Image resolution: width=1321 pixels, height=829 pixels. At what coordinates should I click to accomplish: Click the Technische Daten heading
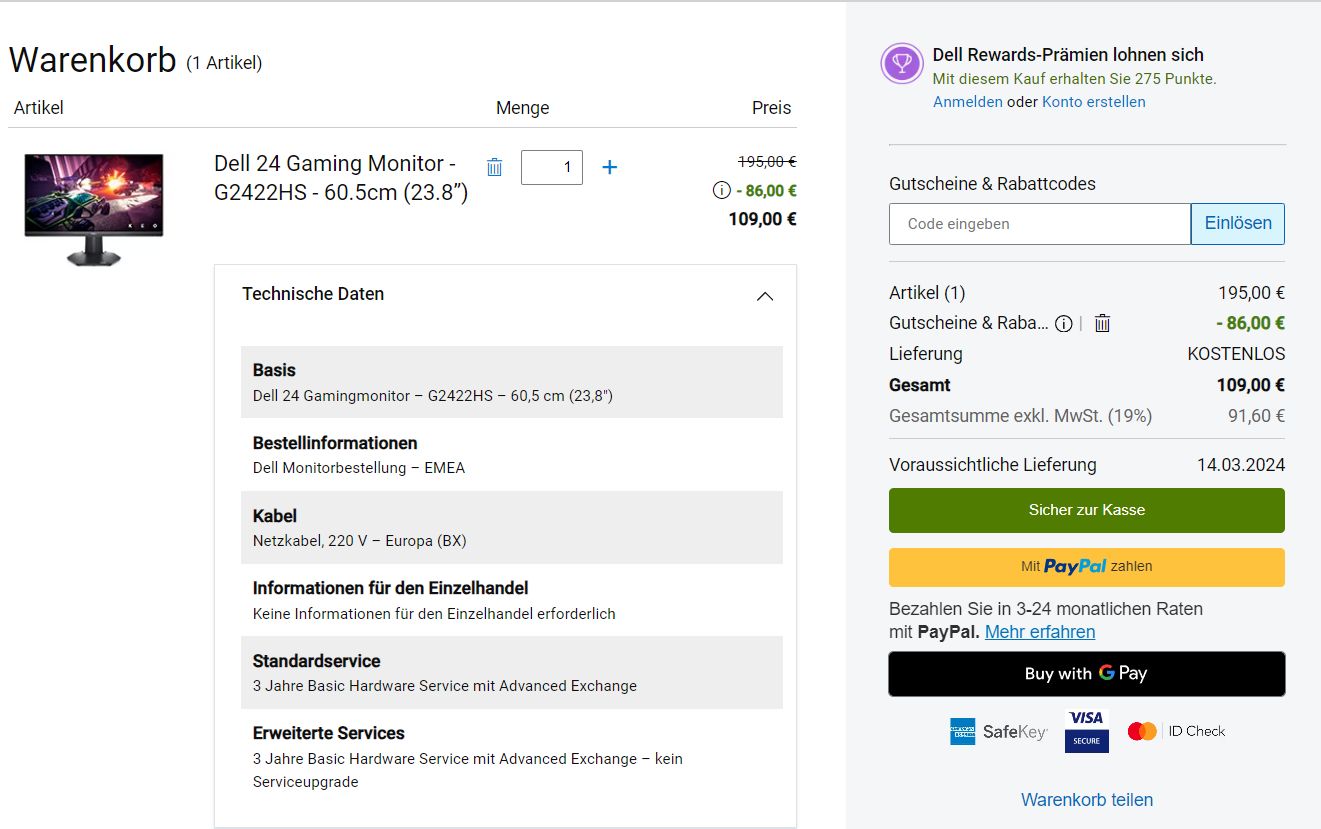[x=313, y=294]
